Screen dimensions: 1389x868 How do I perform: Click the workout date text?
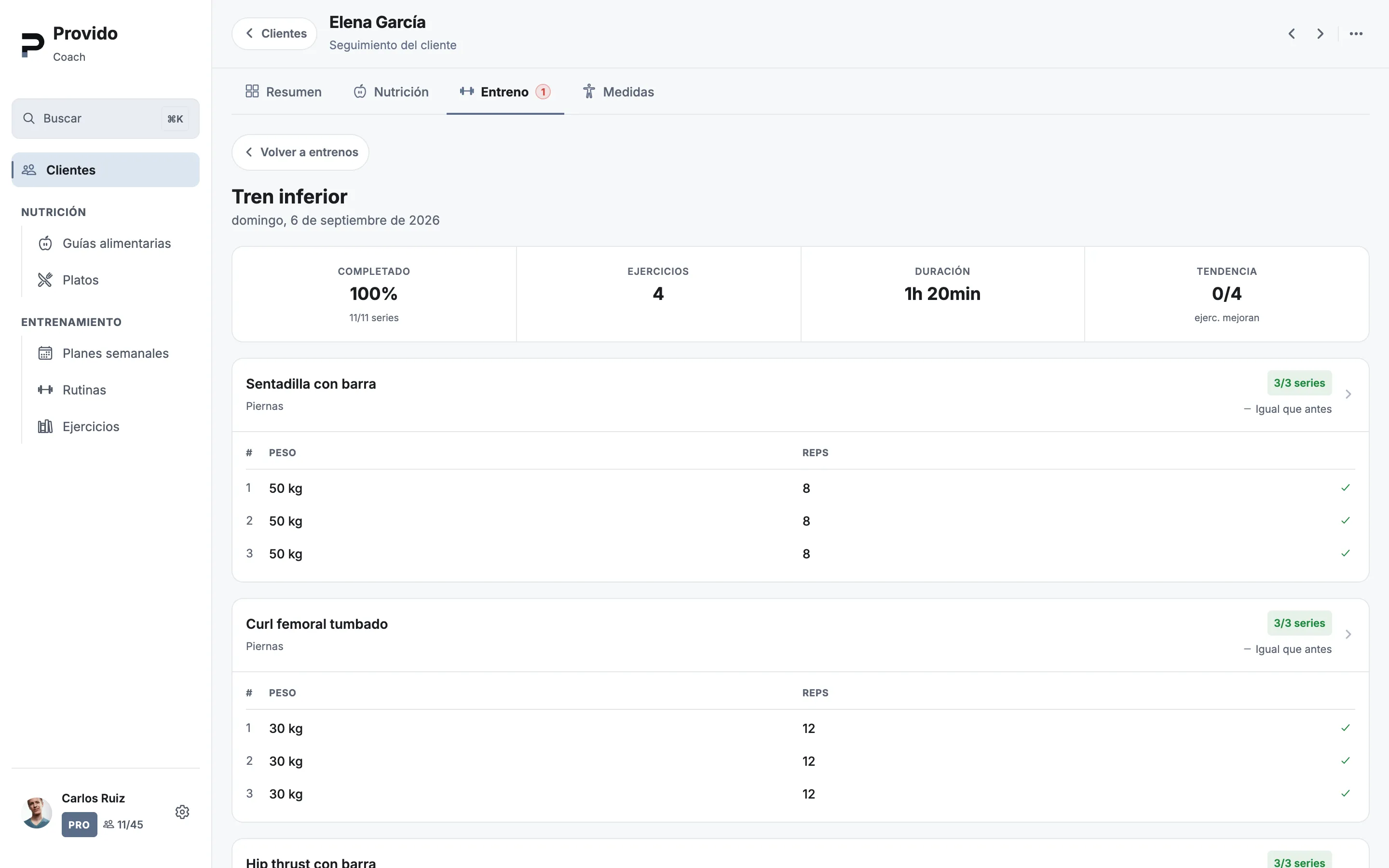coord(336,220)
